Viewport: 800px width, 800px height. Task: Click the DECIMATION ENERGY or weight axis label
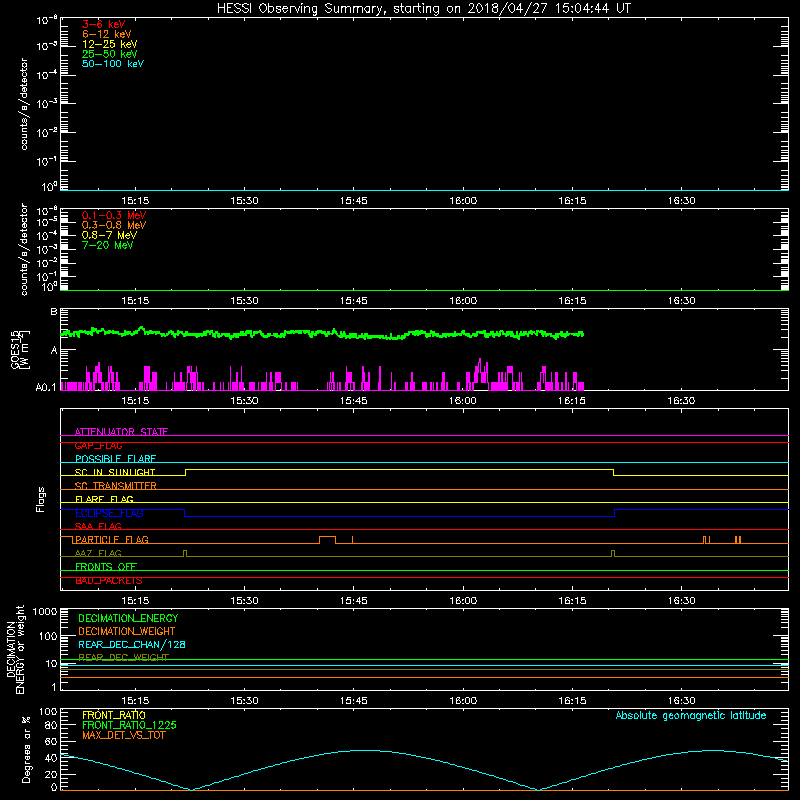pyautogui.click(x=15, y=649)
